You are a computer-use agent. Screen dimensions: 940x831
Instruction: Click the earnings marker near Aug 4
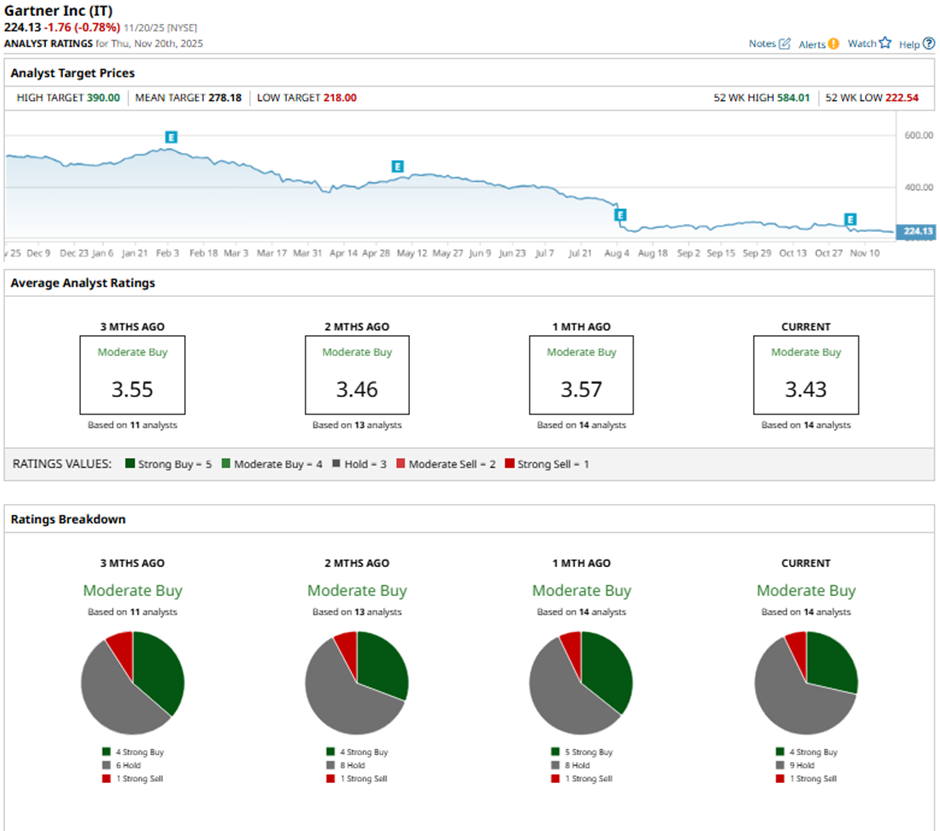coord(620,215)
